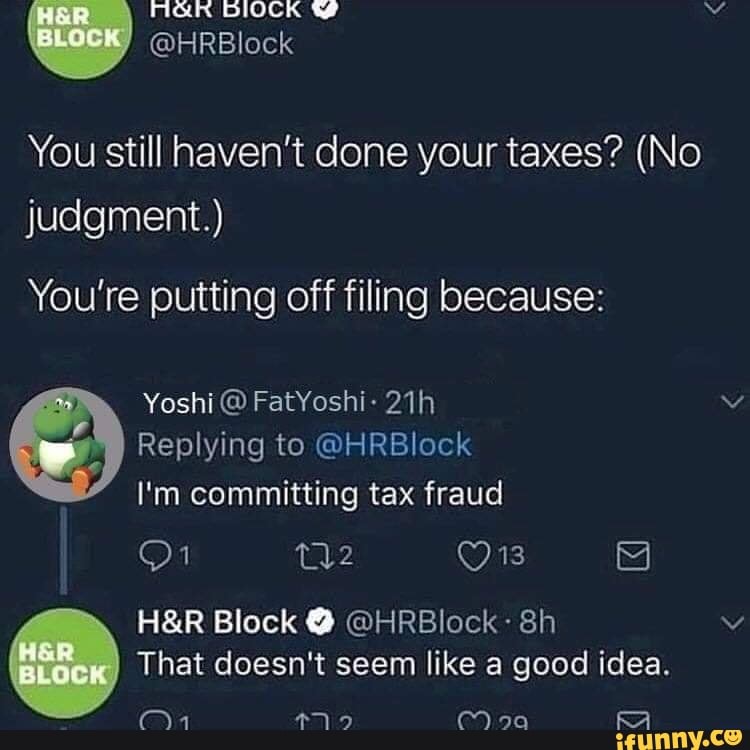This screenshot has width=750, height=750.
Task: Share Yoshi's tweet via direct message
Action: (633, 556)
